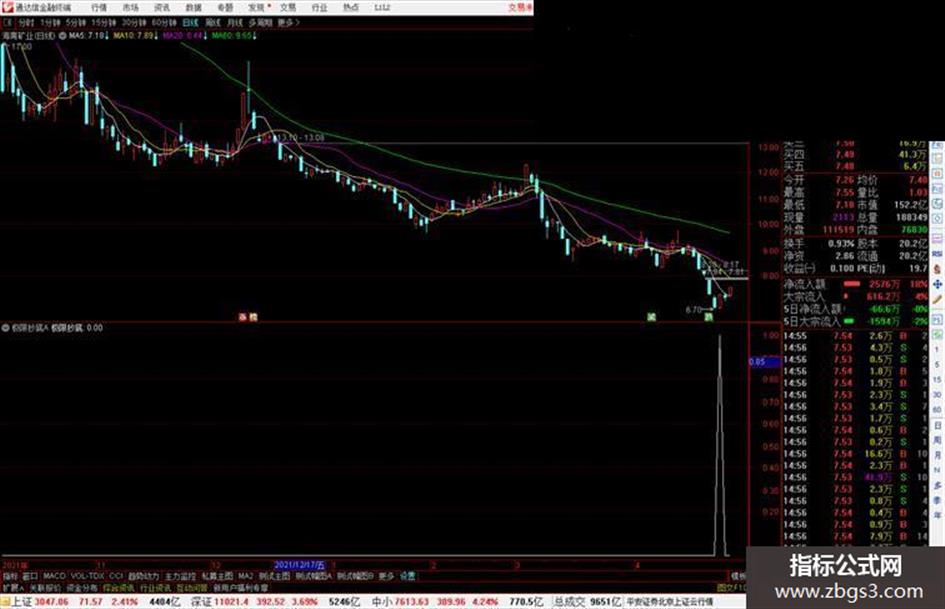
Task: Click the 上证 index value in status bar
Action: pos(52,602)
